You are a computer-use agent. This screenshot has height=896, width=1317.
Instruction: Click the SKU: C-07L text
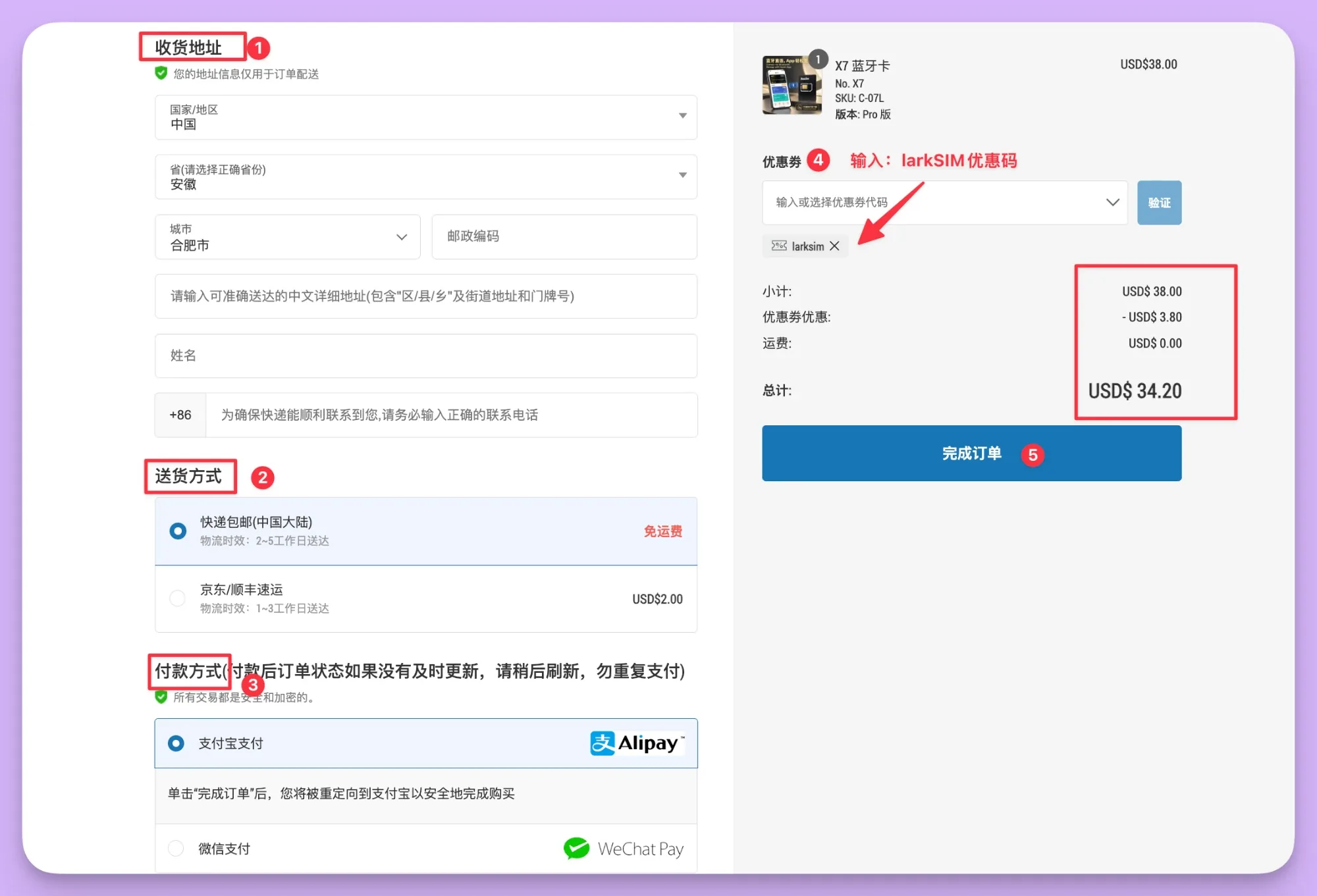point(859,98)
